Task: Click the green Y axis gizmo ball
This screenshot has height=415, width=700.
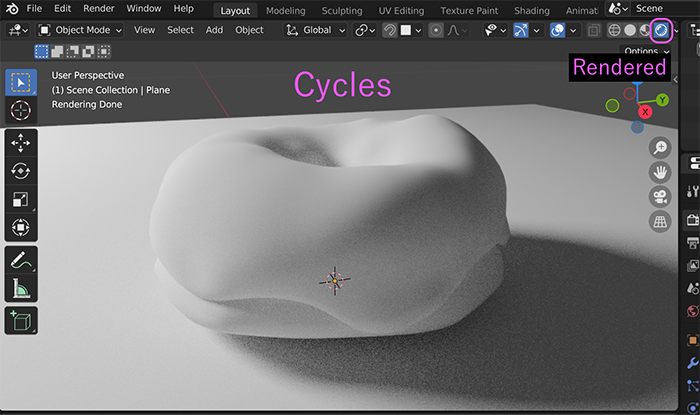Action: click(662, 100)
